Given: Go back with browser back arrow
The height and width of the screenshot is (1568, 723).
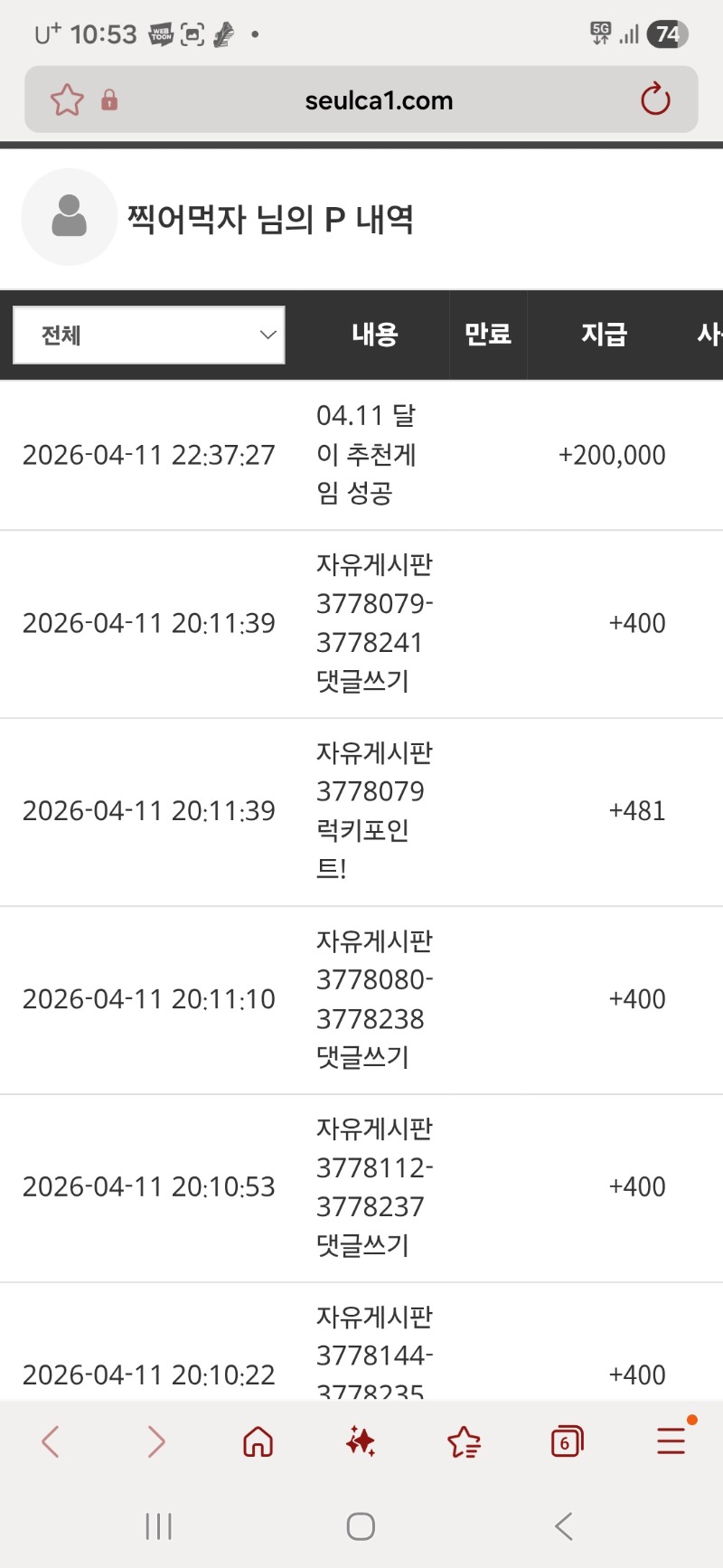Looking at the screenshot, I should tap(51, 1441).
